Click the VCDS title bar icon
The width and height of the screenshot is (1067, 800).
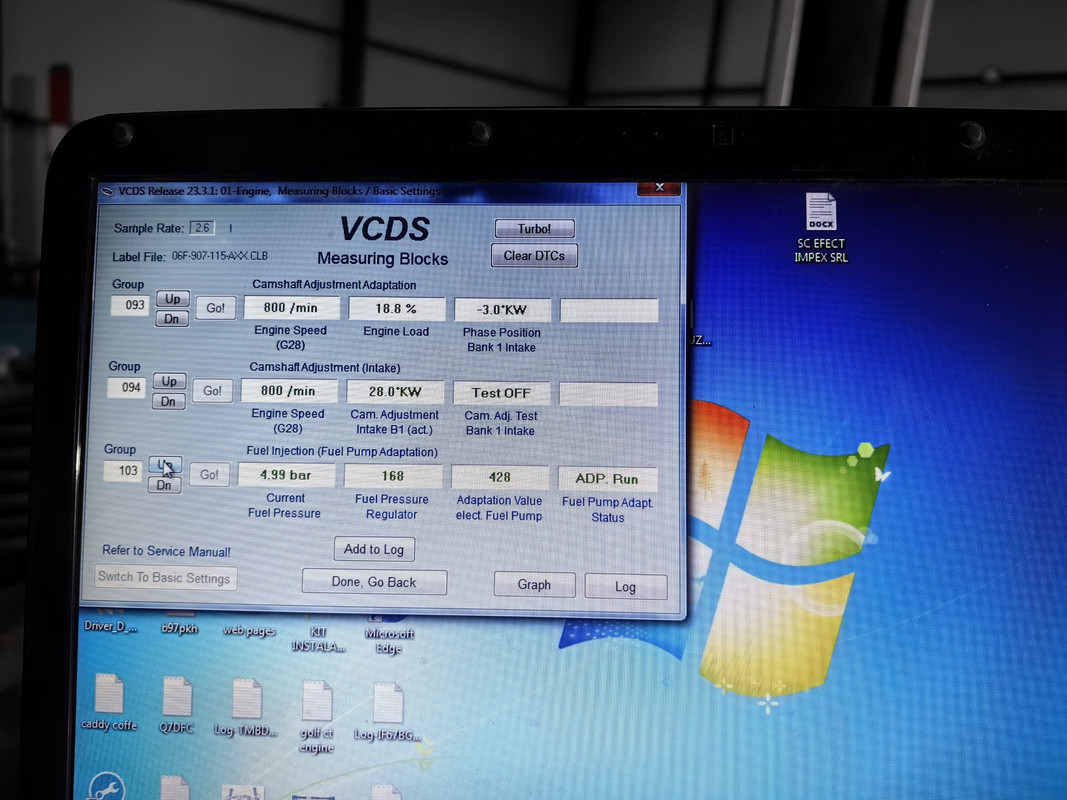point(107,191)
